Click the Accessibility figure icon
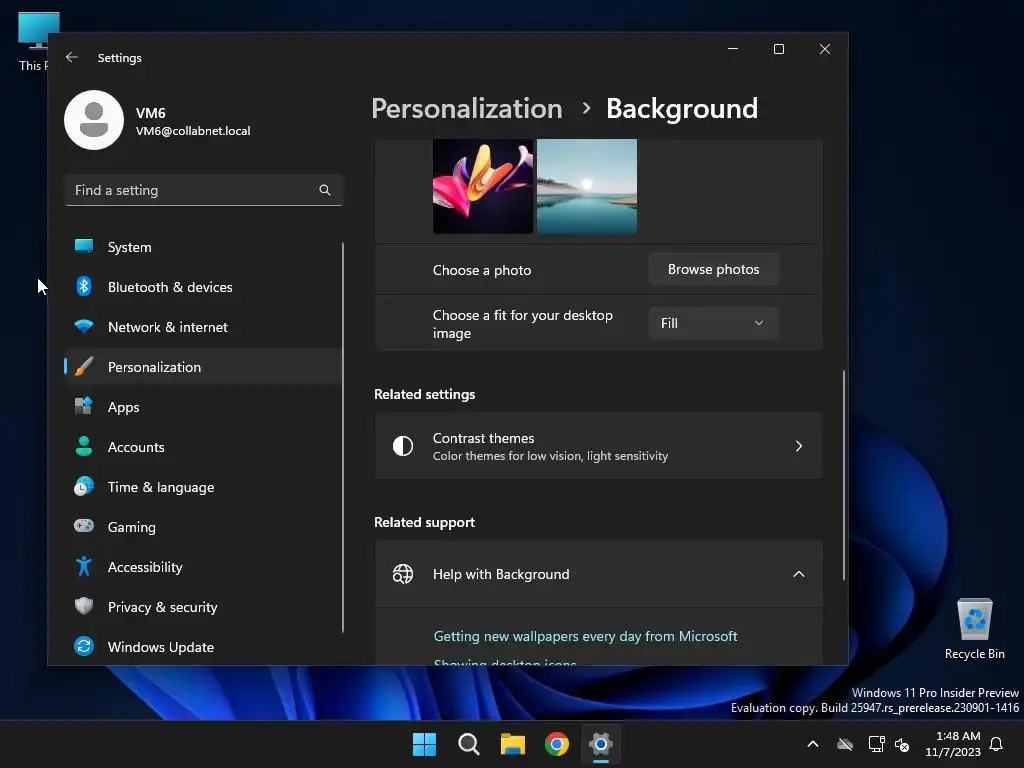Viewport: 1024px width, 768px height. click(x=84, y=566)
